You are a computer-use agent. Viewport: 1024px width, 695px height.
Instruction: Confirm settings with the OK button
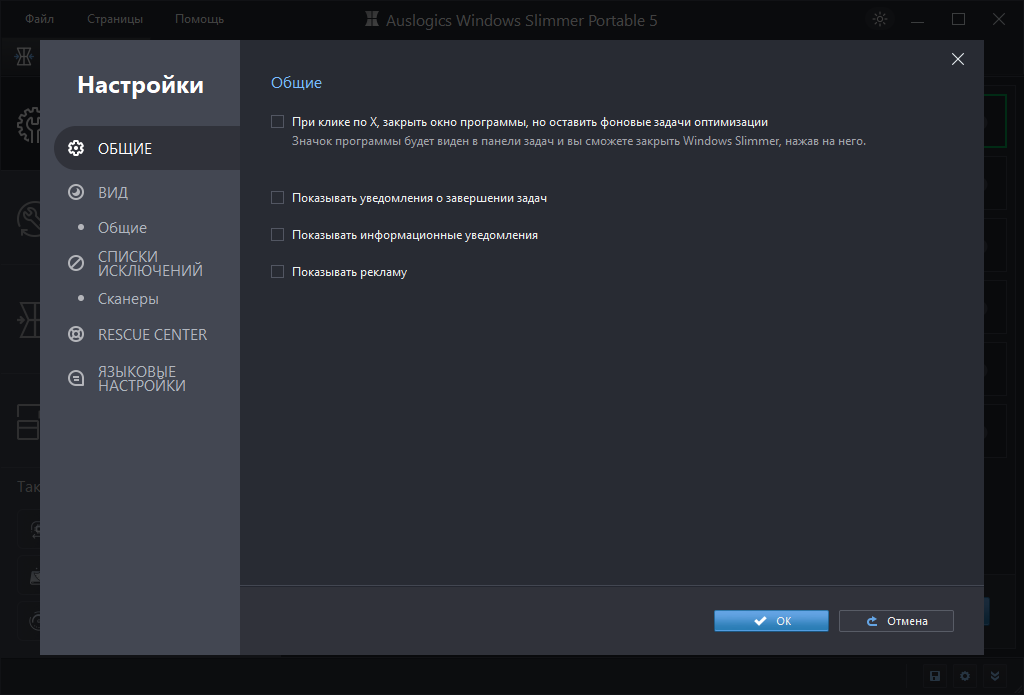[x=771, y=621]
